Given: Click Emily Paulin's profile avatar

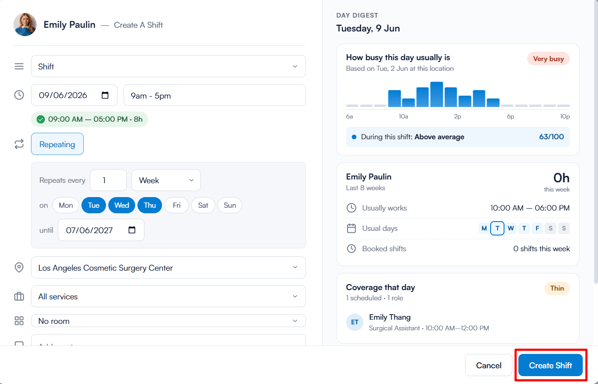Looking at the screenshot, I should (25, 25).
